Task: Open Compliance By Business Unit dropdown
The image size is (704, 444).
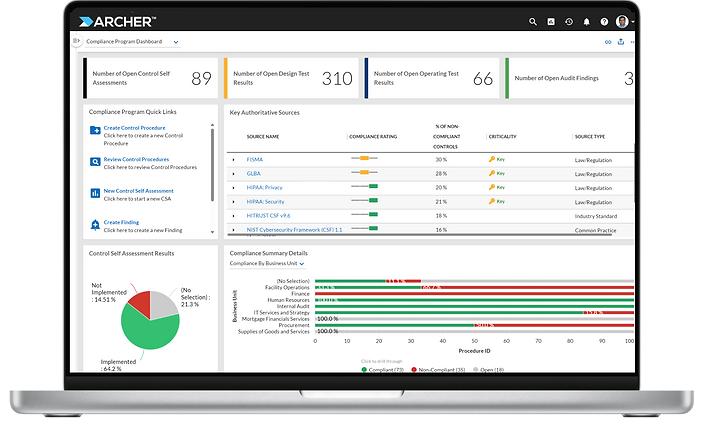Action: [267, 264]
